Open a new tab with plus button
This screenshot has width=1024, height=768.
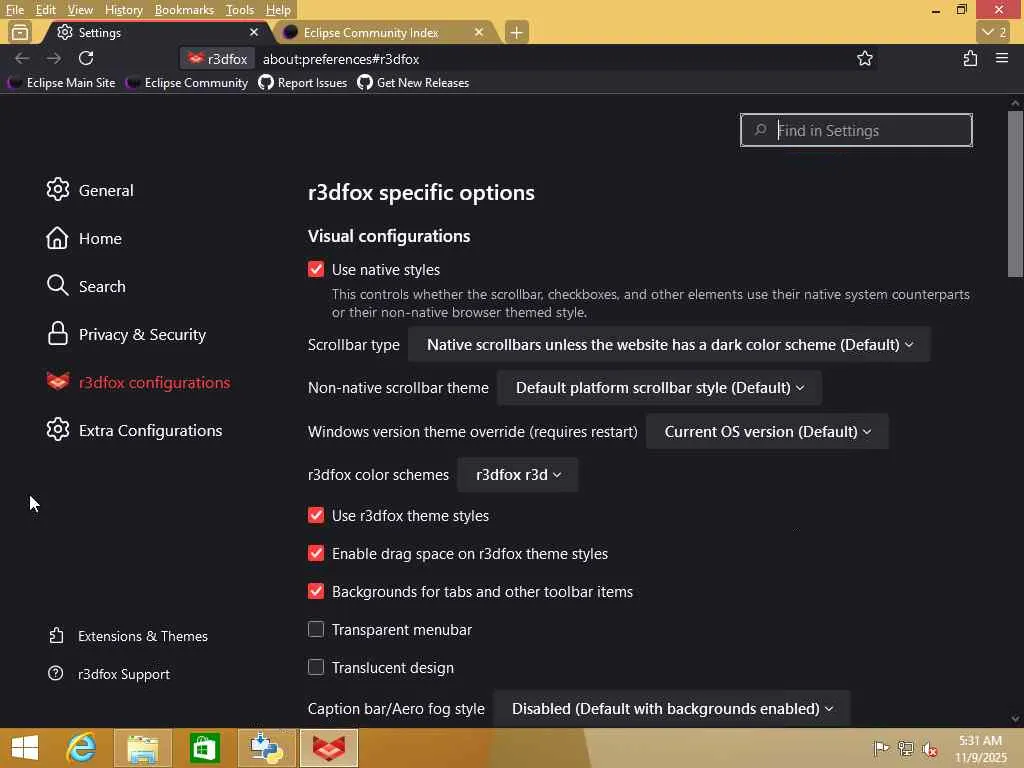516,32
